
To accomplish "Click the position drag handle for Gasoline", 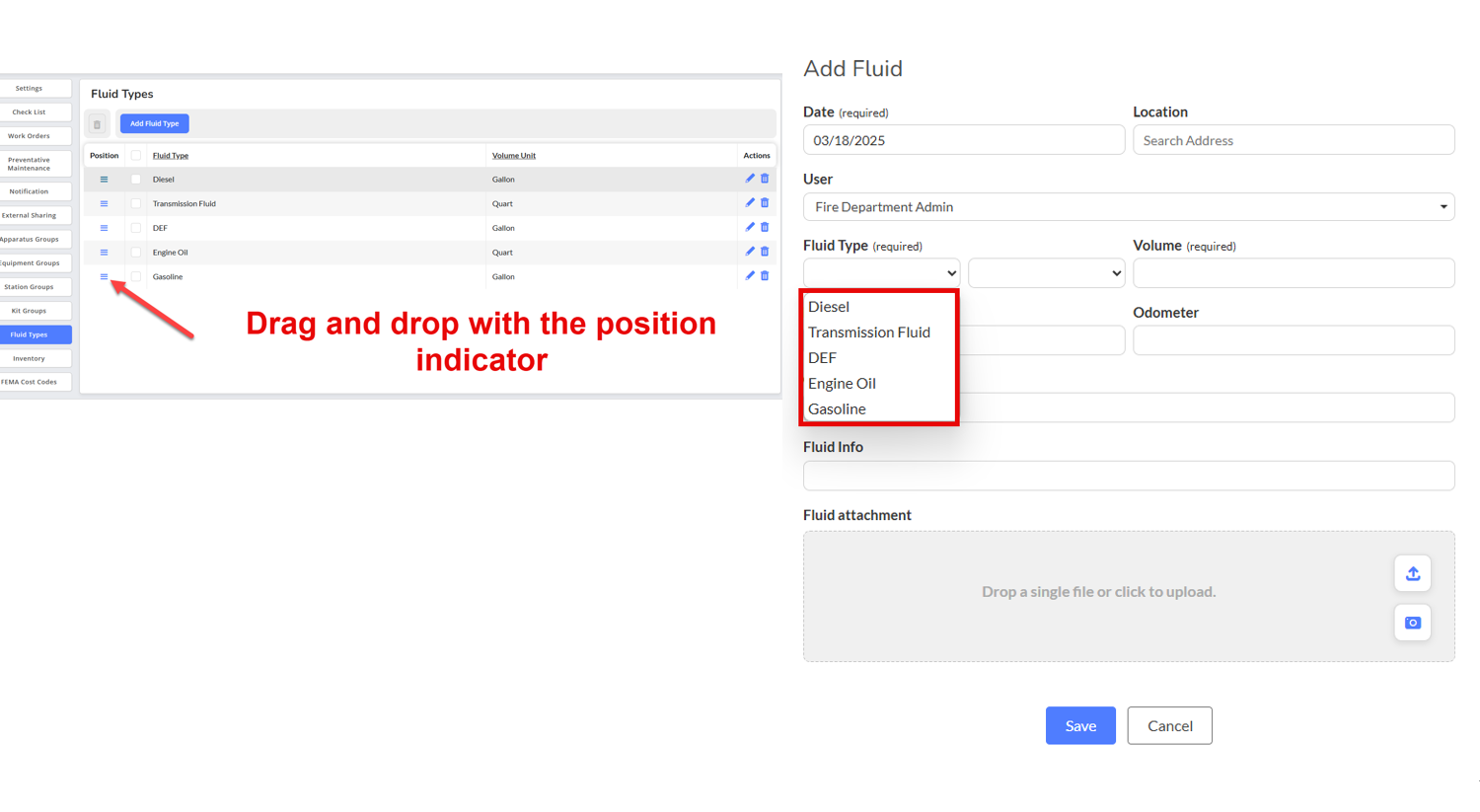I will [104, 276].
